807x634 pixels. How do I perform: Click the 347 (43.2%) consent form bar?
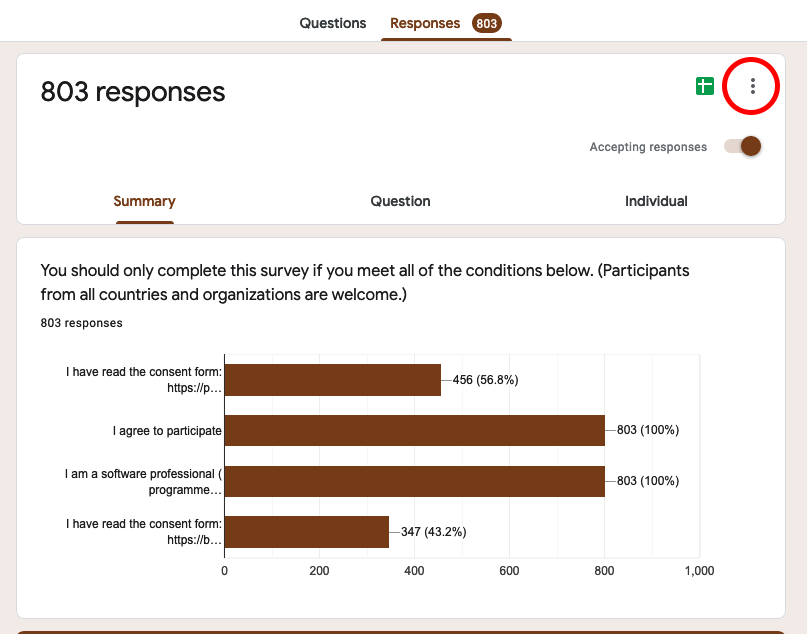[307, 532]
